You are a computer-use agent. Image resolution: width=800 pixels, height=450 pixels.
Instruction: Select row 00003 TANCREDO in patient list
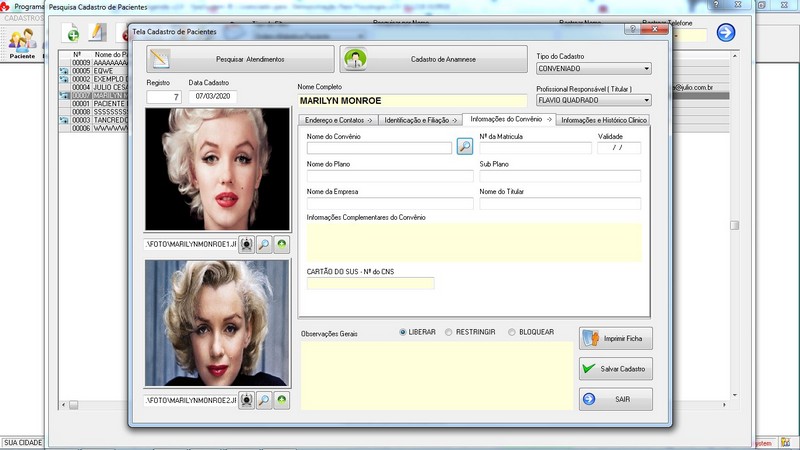(x=93, y=120)
